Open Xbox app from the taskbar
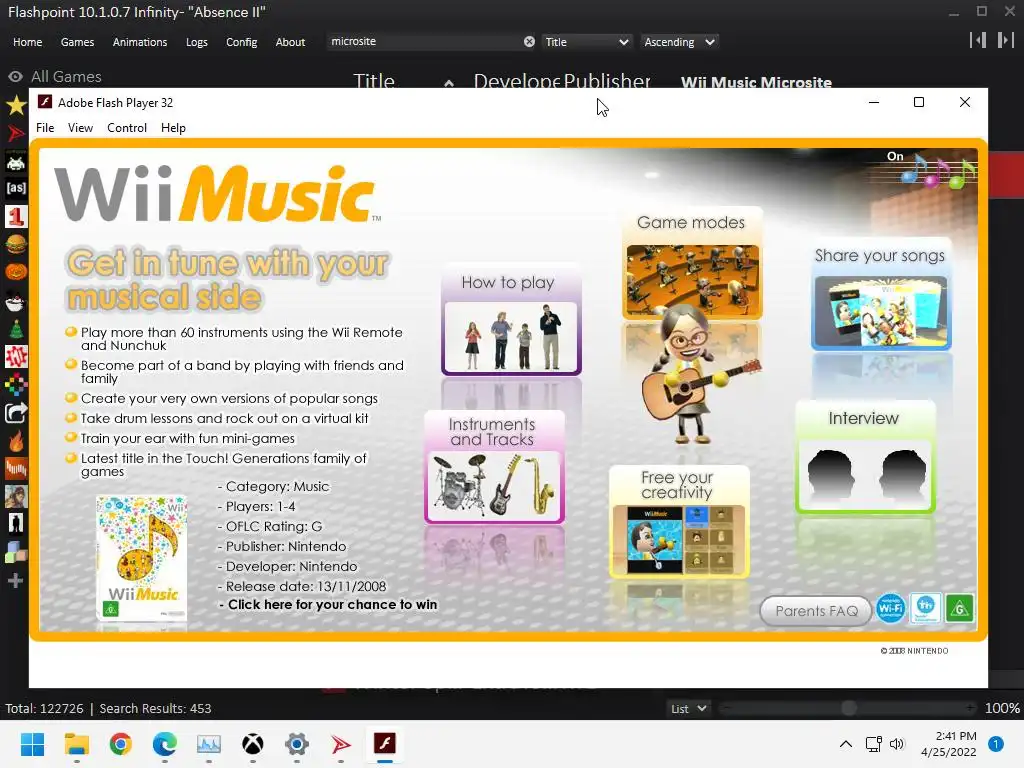This screenshot has height=768, width=1024. click(x=253, y=744)
